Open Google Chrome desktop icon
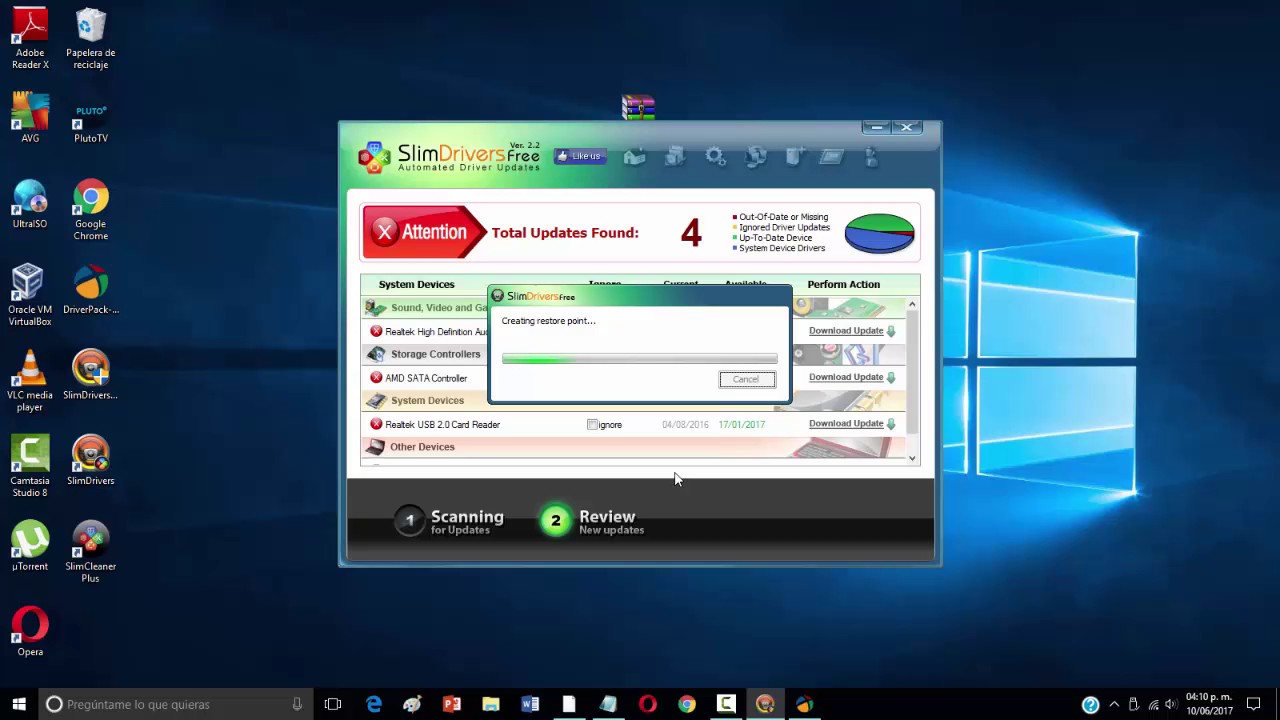1280x720 pixels. [x=91, y=209]
